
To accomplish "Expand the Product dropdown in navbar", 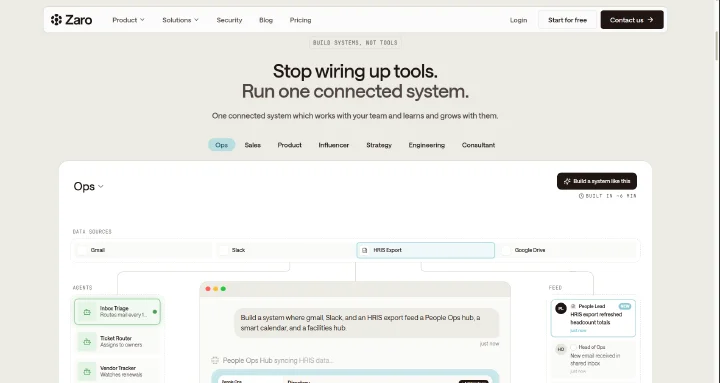I will tap(129, 20).
